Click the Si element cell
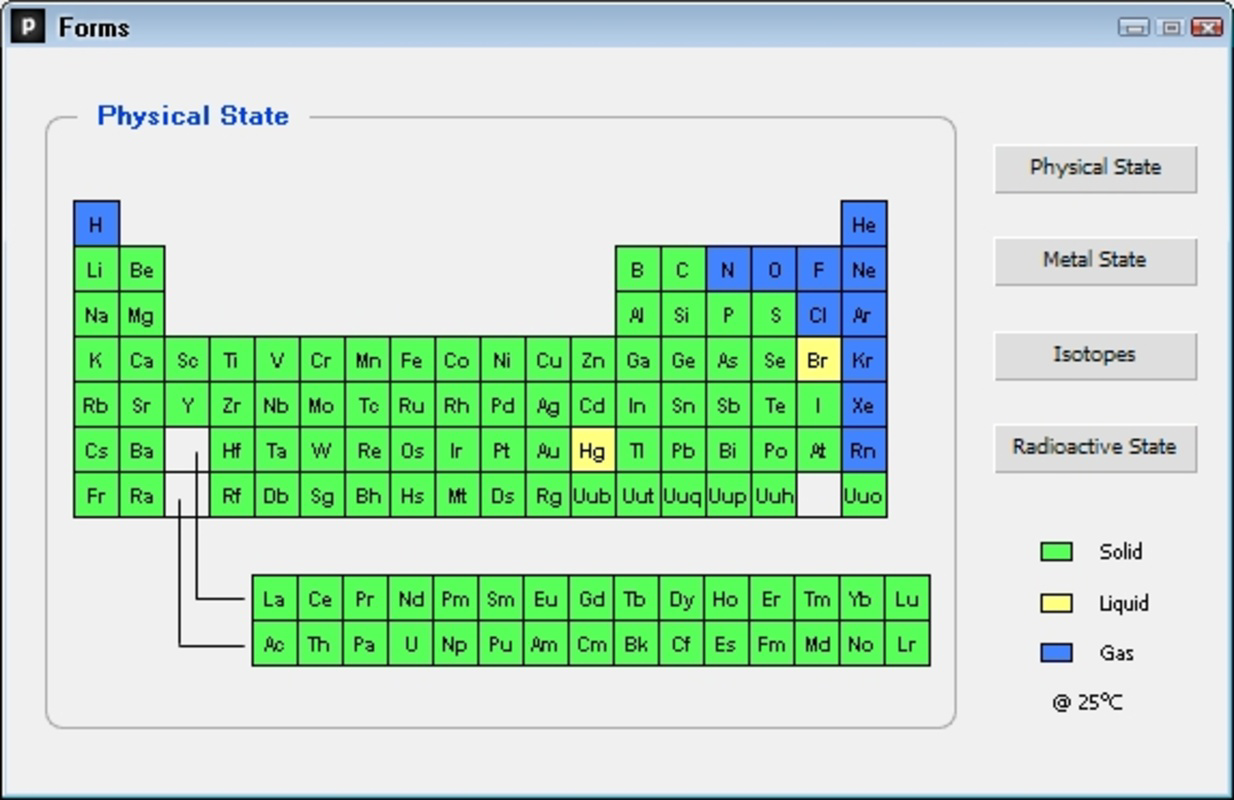Viewport: 1234px width, 800px height. coord(683,315)
